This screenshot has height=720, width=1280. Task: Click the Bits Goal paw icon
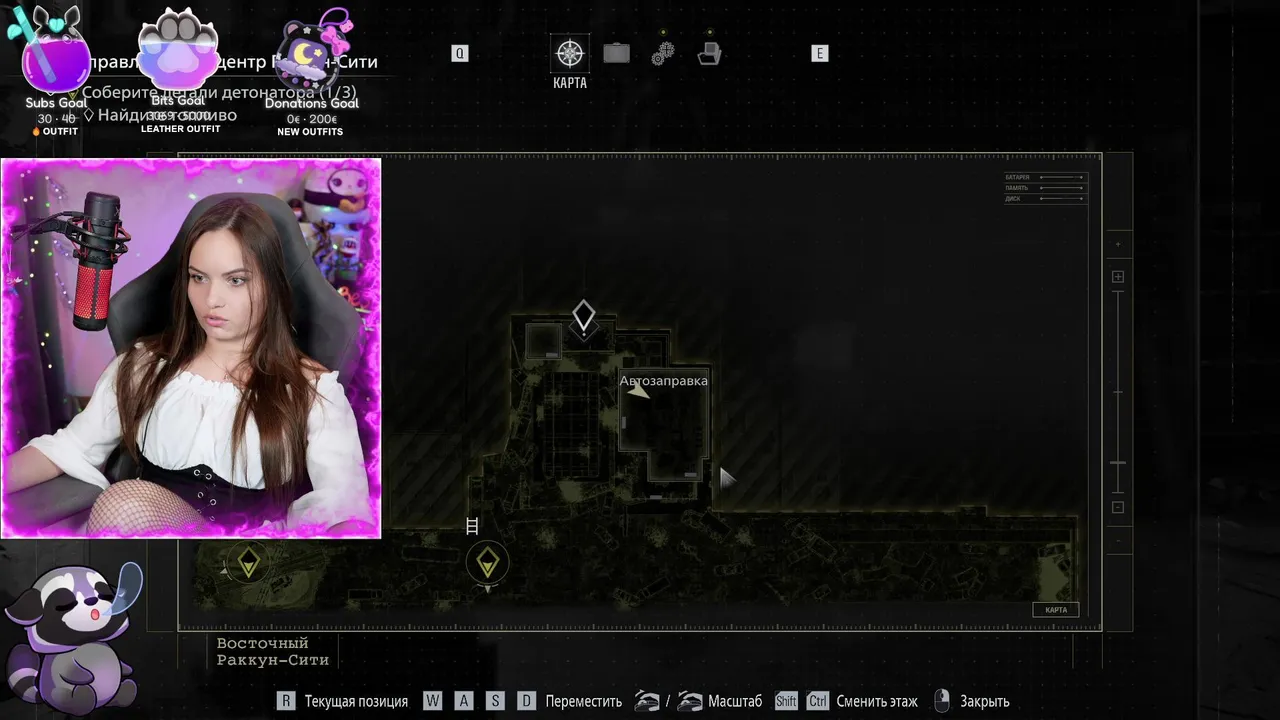(x=178, y=50)
